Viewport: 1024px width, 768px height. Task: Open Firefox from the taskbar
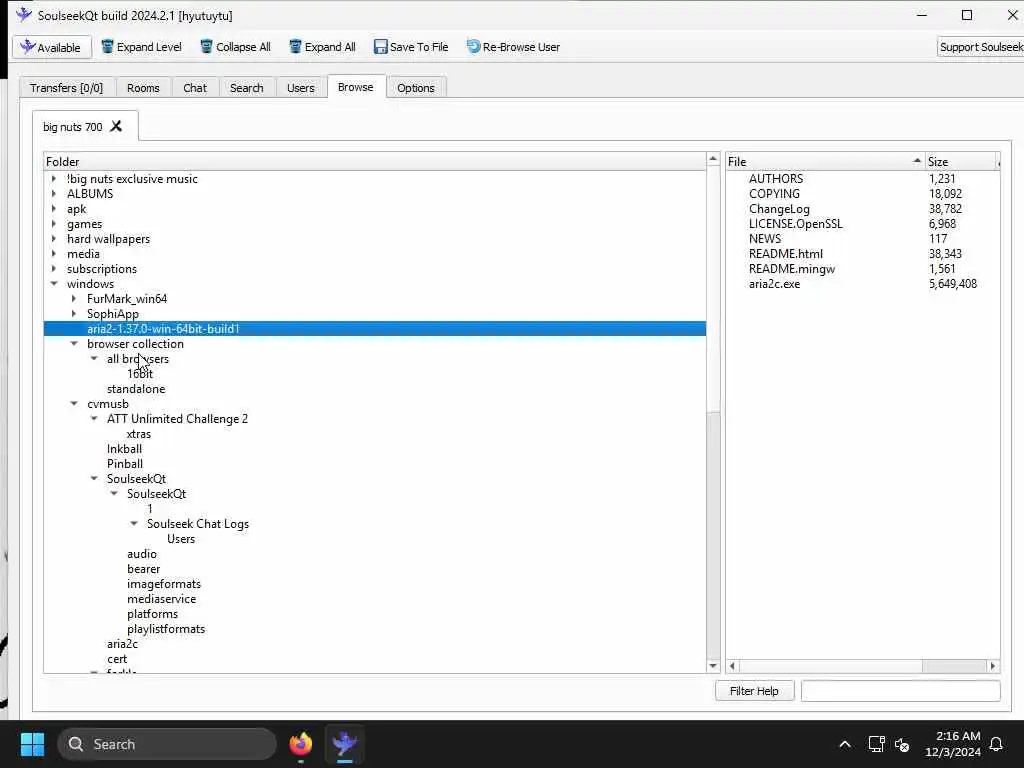coord(300,744)
